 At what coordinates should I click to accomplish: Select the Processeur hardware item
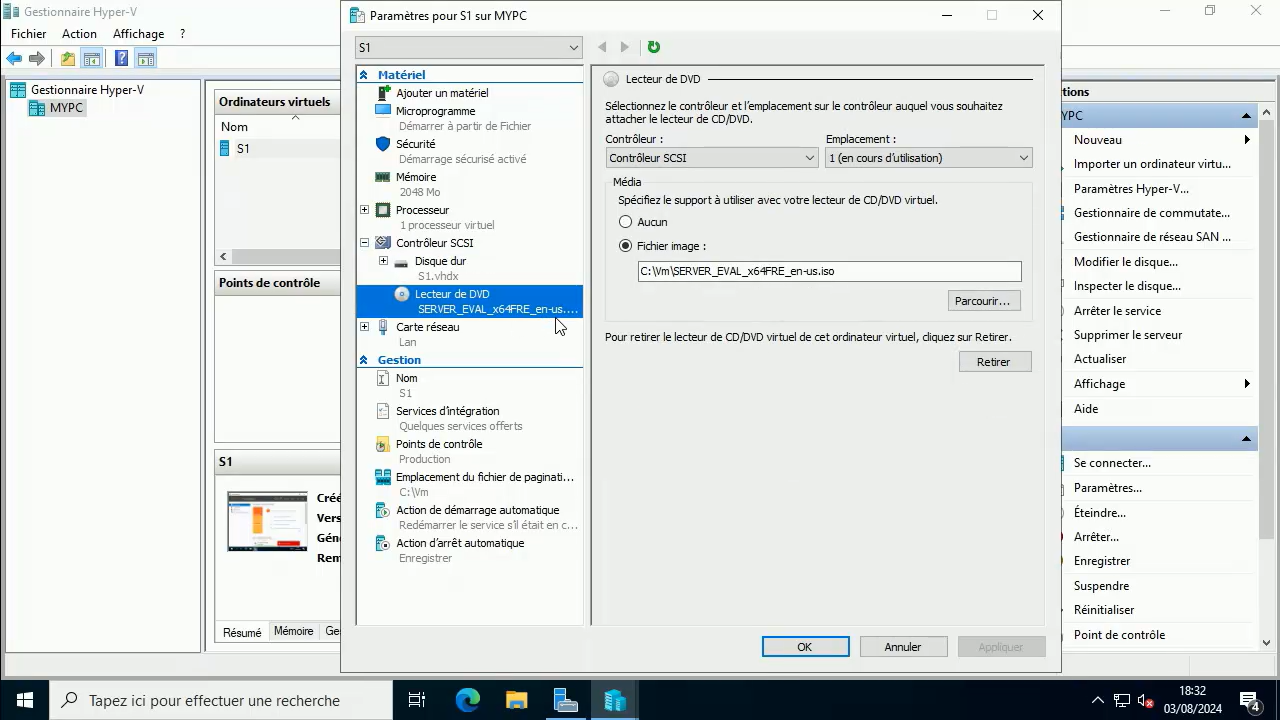[422, 210]
